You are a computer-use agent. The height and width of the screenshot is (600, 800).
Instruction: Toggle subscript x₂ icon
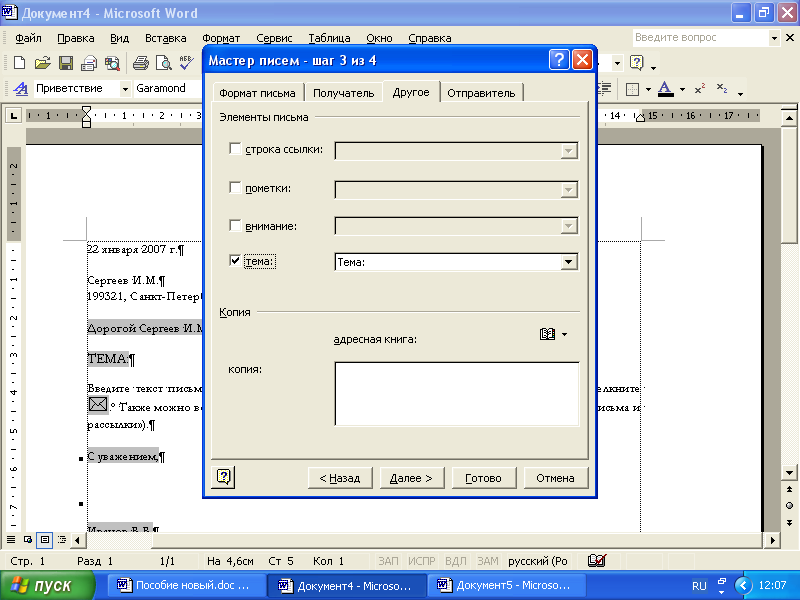pos(722,89)
